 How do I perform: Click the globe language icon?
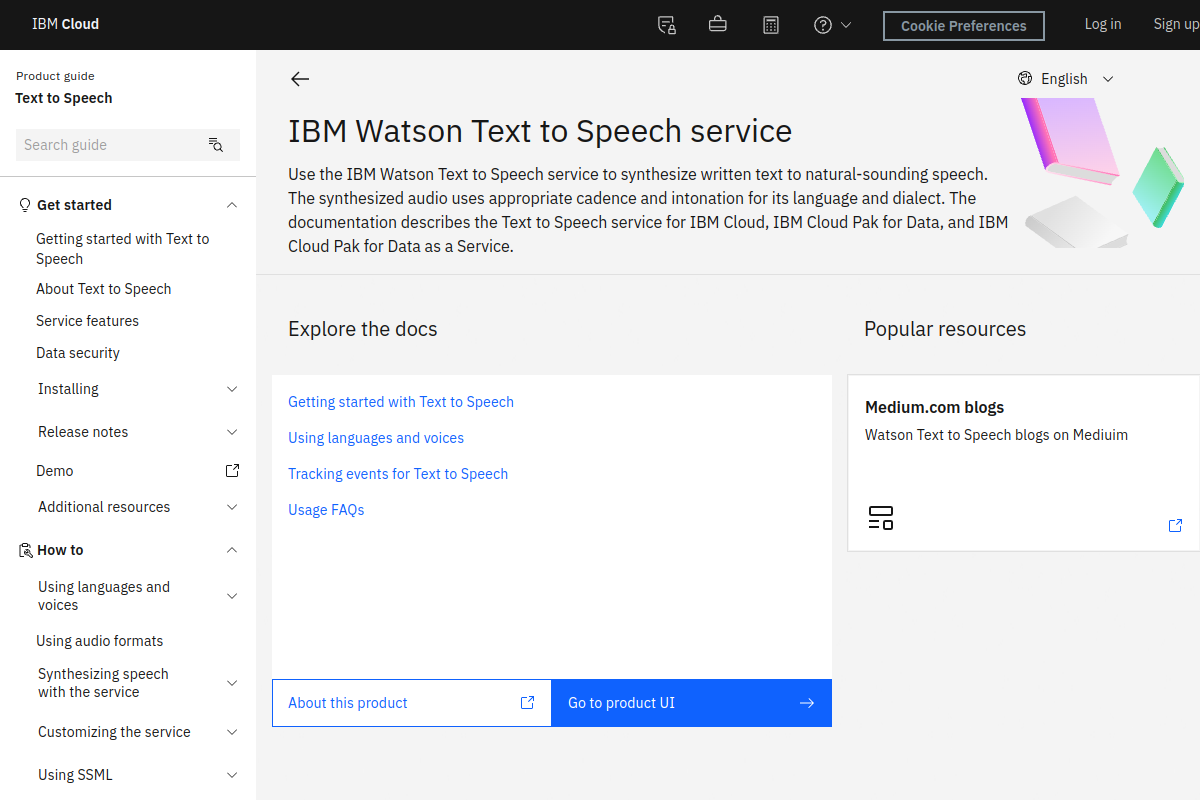[x=1025, y=79]
